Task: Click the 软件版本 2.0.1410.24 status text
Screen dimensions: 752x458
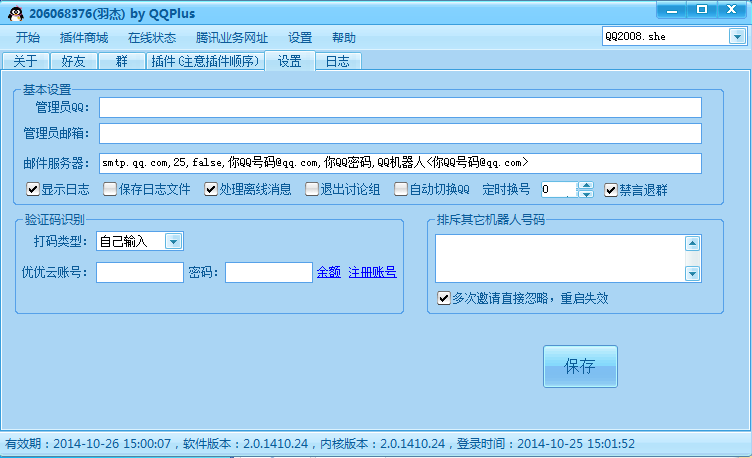Action: (x=246, y=444)
